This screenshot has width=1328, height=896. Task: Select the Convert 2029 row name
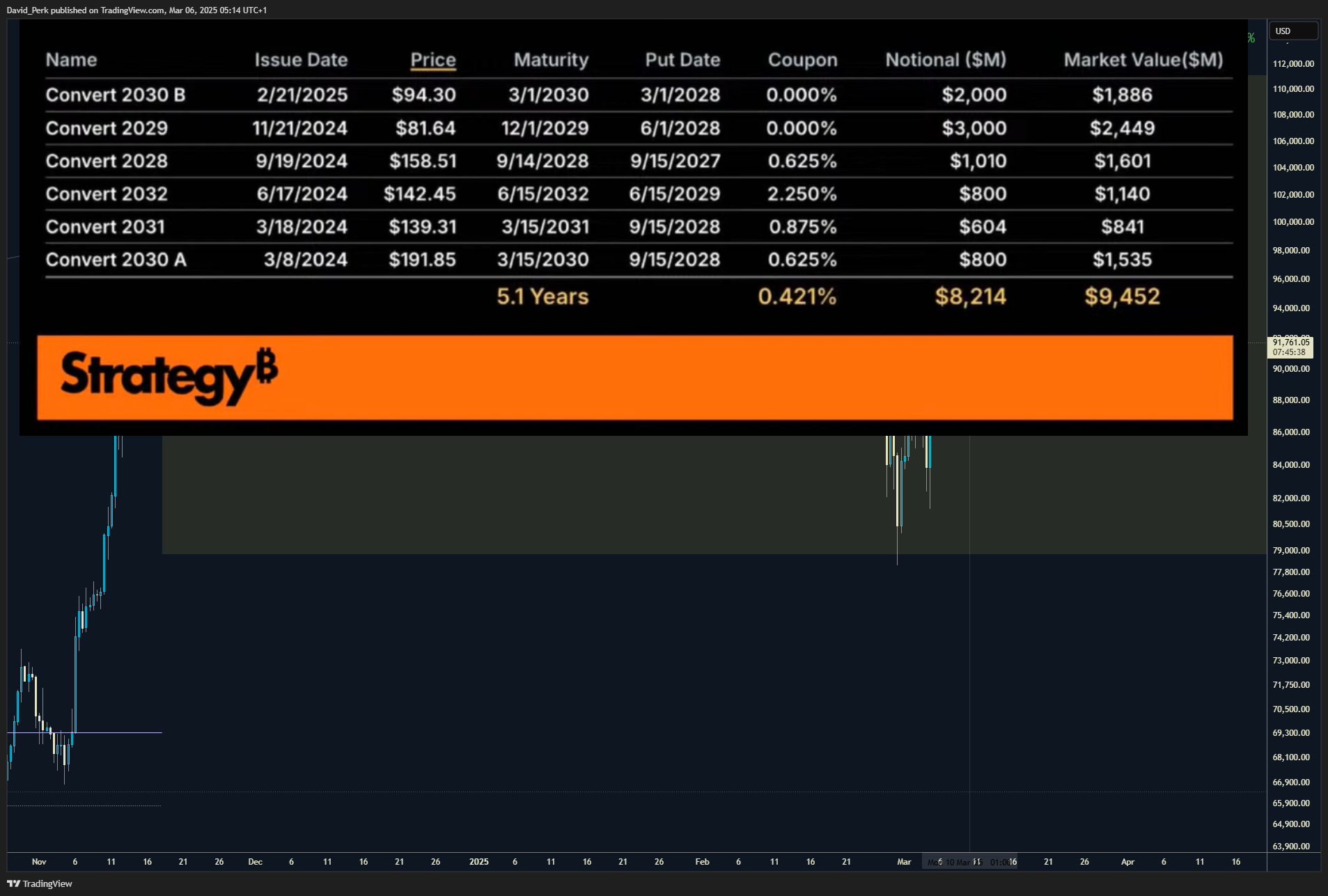click(107, 128)
